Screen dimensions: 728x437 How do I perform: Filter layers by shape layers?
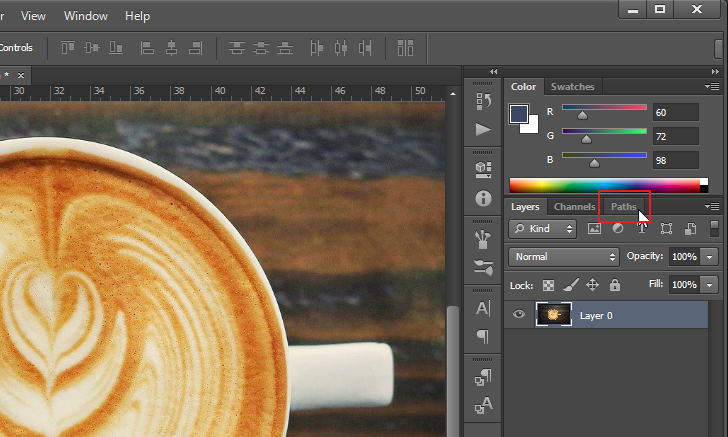pyautogui.click(x=666, y=228)
